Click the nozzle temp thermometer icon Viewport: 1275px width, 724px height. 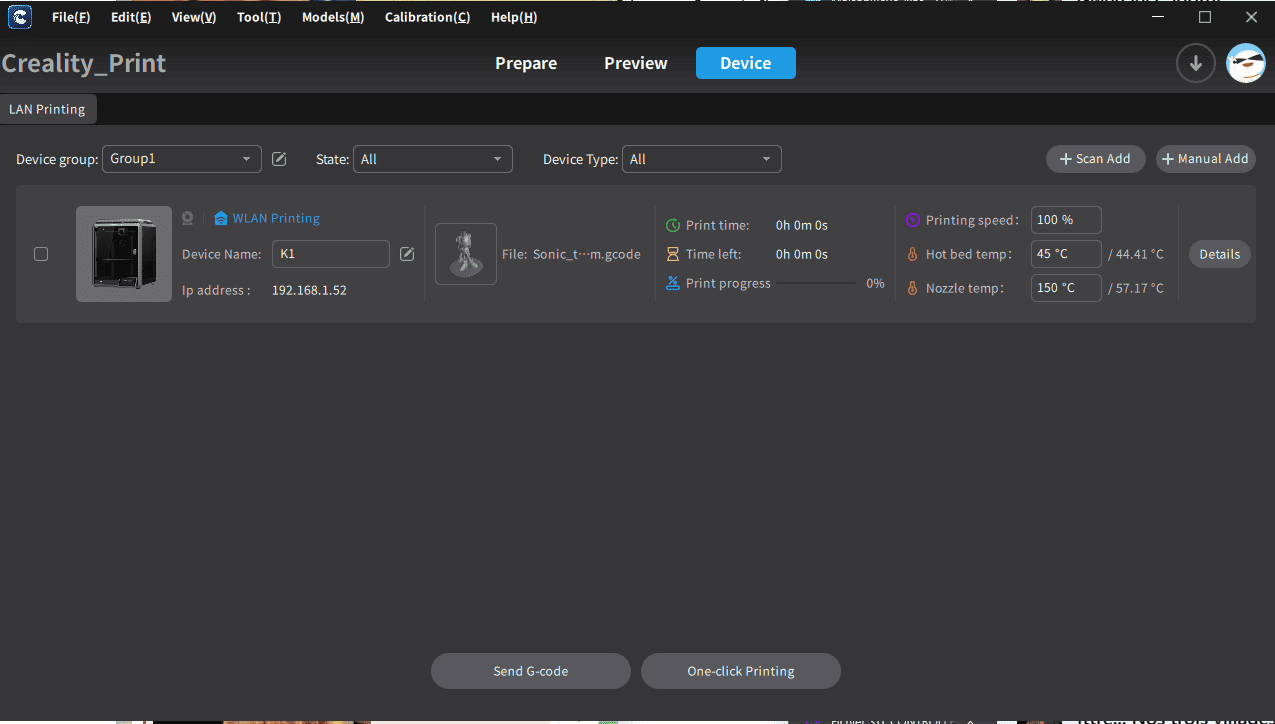[x=912, y=288]
